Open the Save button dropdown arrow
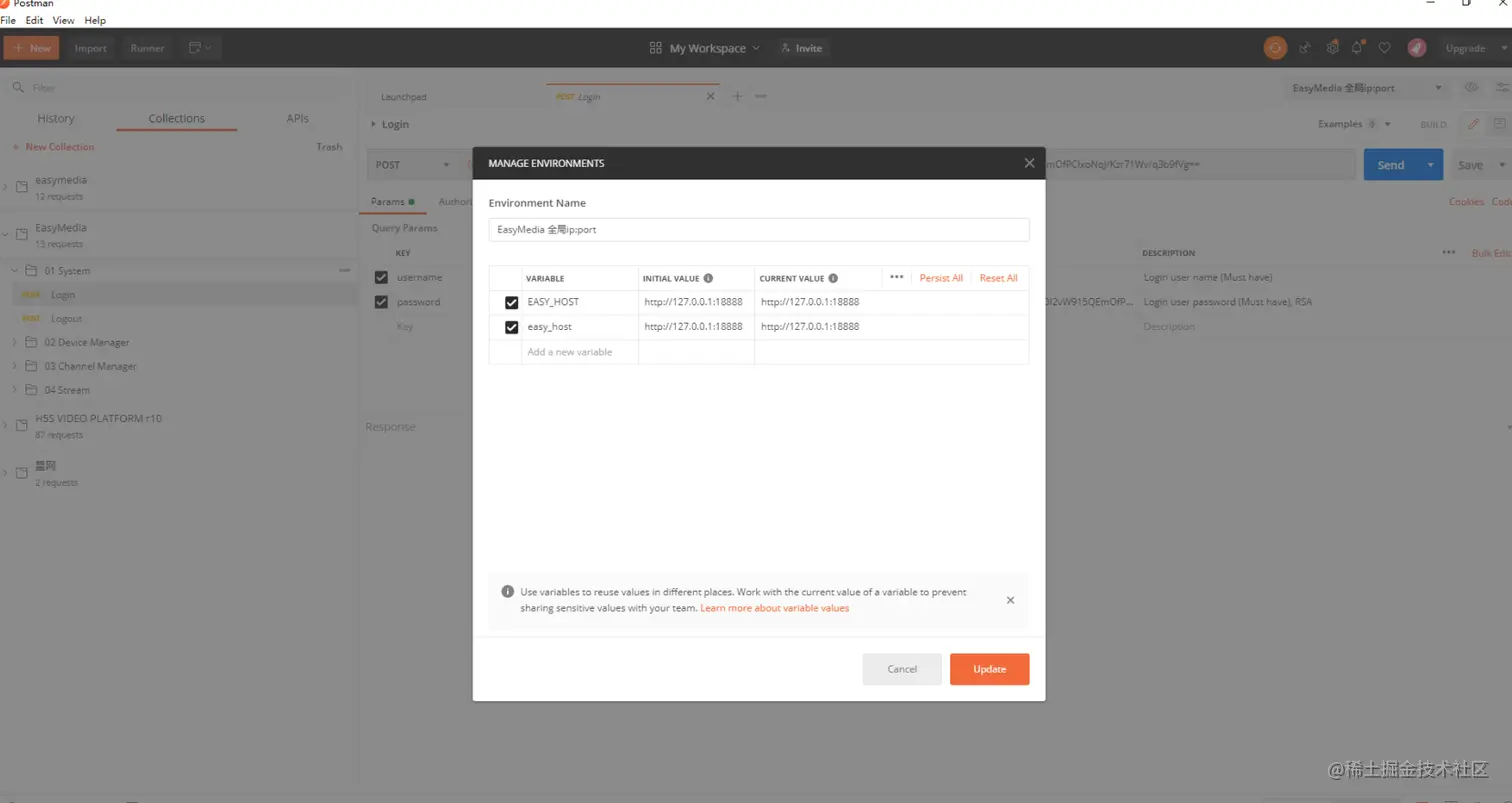Image resolution: width=1512 pixels, height=803 pixels. pos(1502,165)
